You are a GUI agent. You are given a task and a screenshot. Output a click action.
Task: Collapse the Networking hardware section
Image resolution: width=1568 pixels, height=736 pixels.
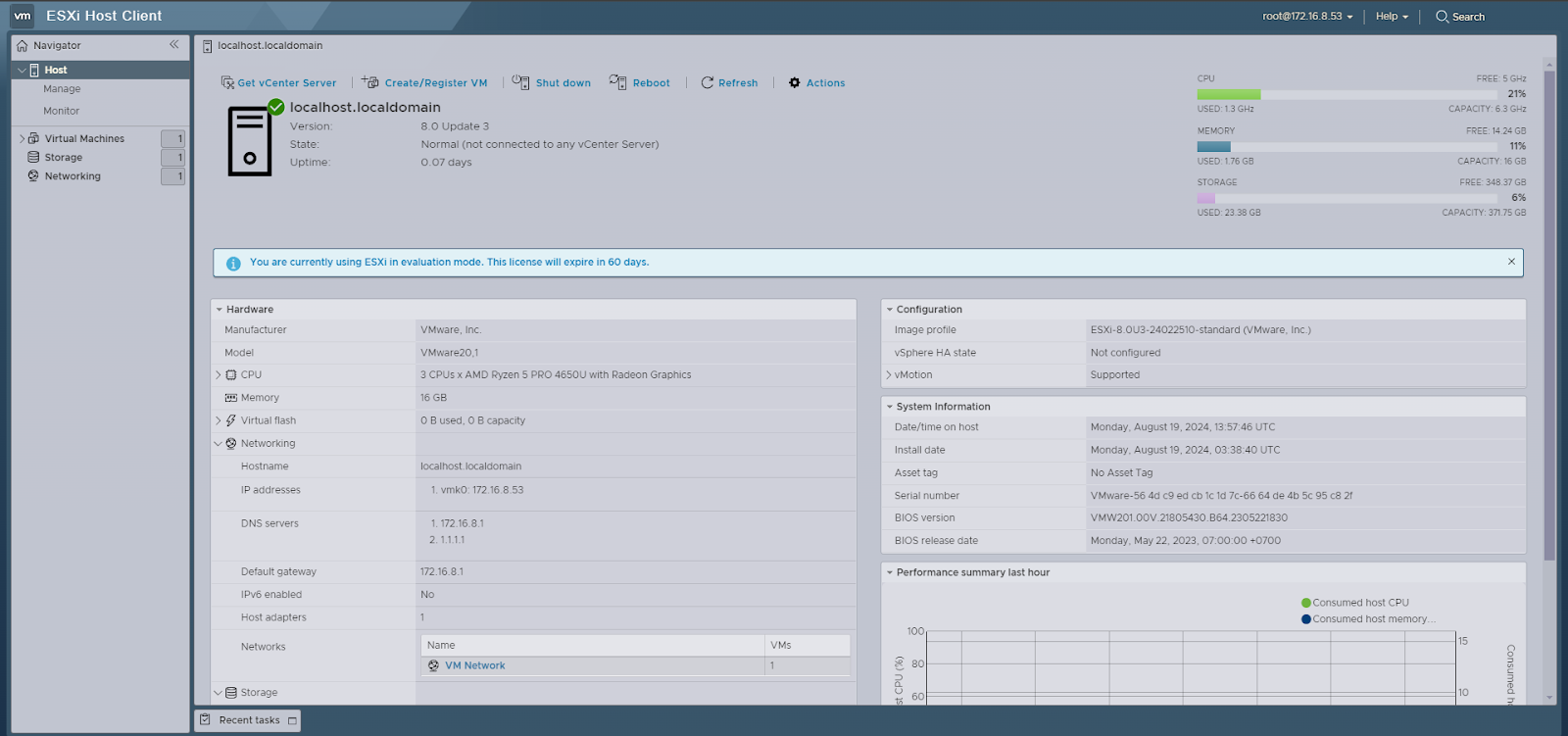(x=219, y=443)
